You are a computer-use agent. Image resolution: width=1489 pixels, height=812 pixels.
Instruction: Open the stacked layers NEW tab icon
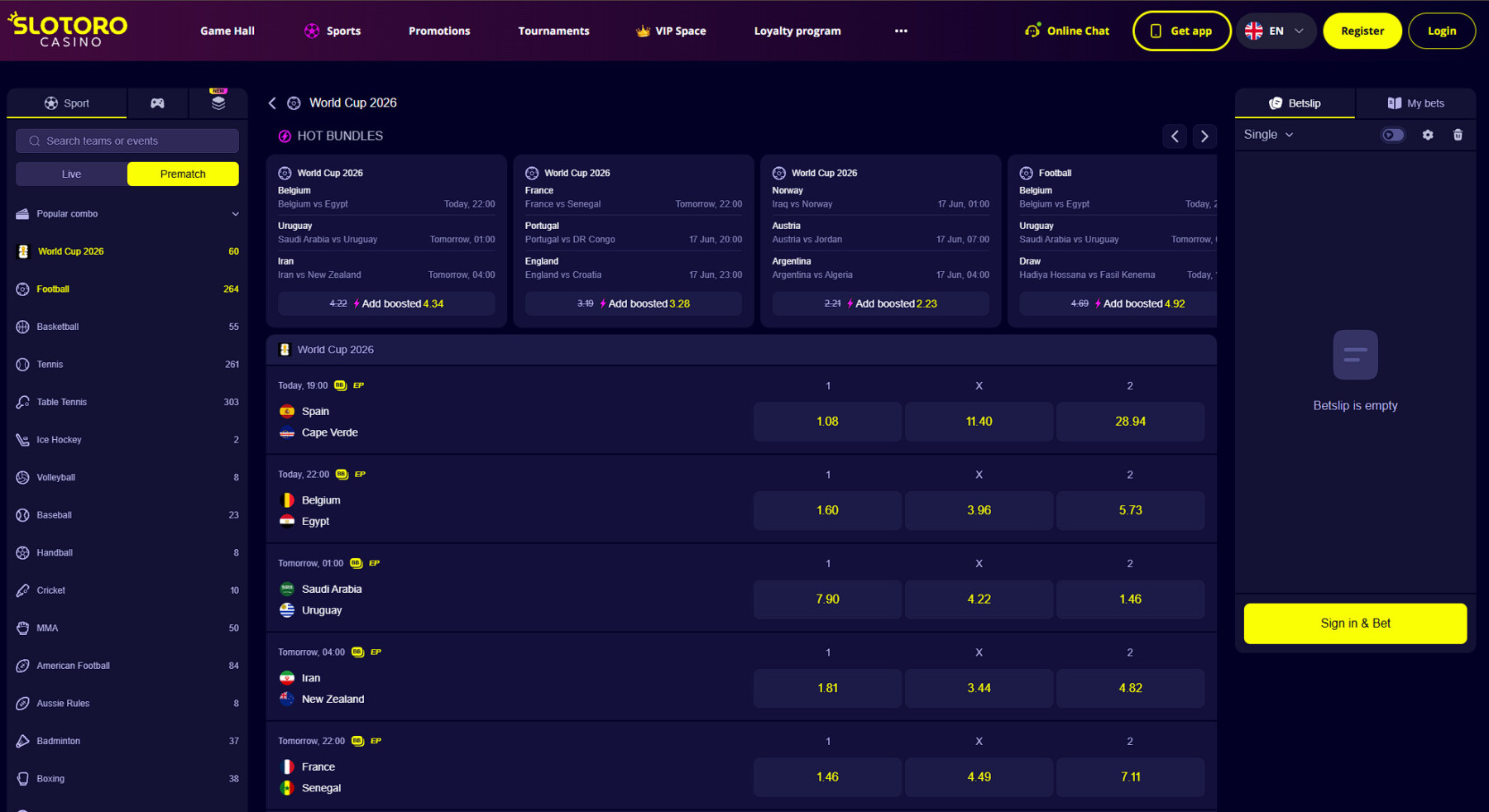tap(218, 103)
